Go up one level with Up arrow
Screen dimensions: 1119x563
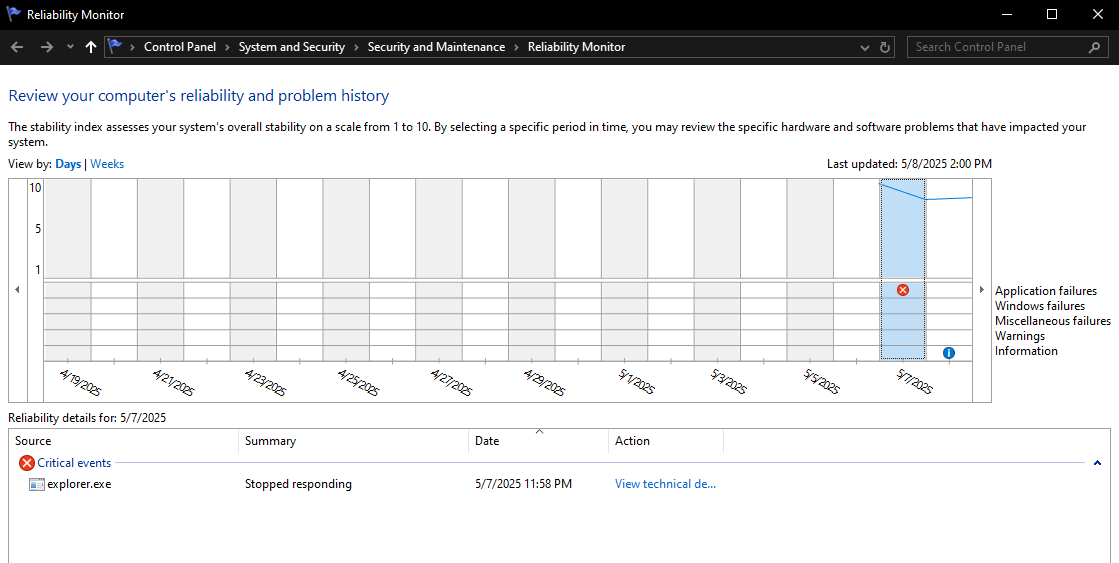coord(91,47)
